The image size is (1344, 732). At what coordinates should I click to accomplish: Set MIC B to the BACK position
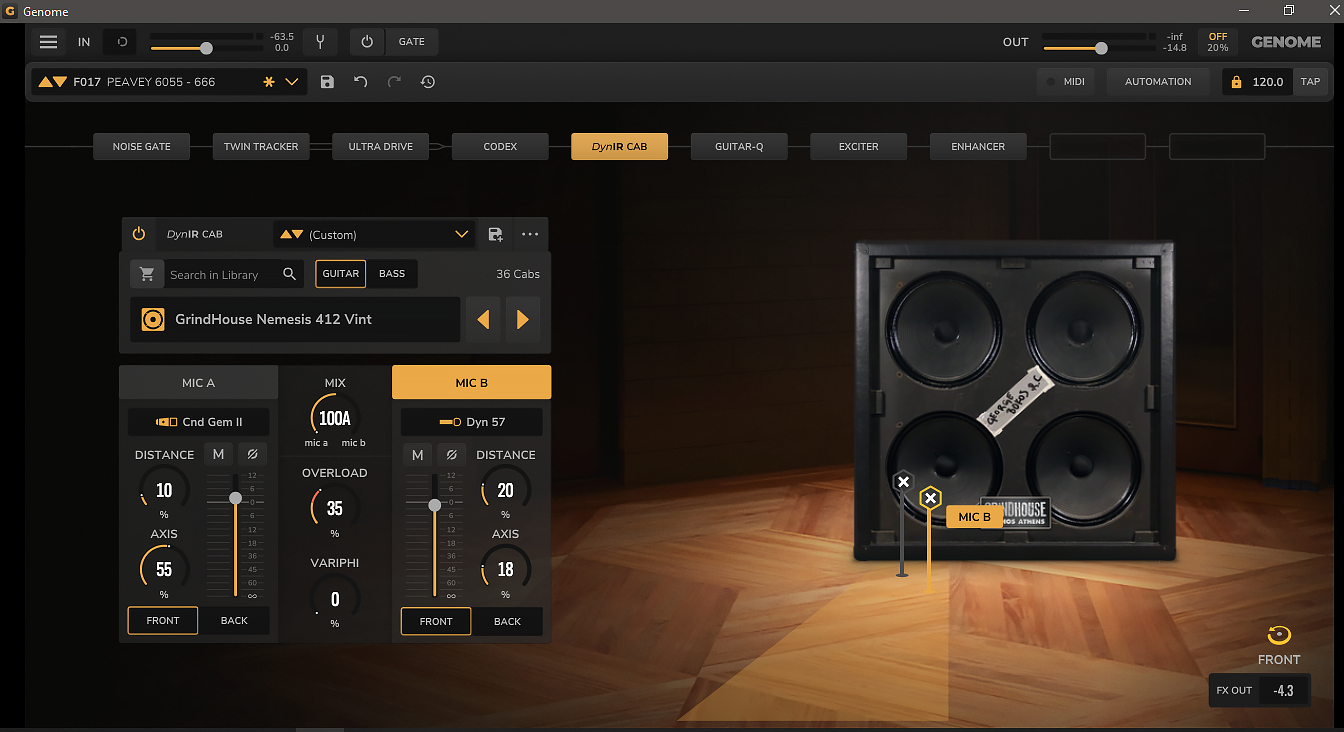tap(508, 622)
